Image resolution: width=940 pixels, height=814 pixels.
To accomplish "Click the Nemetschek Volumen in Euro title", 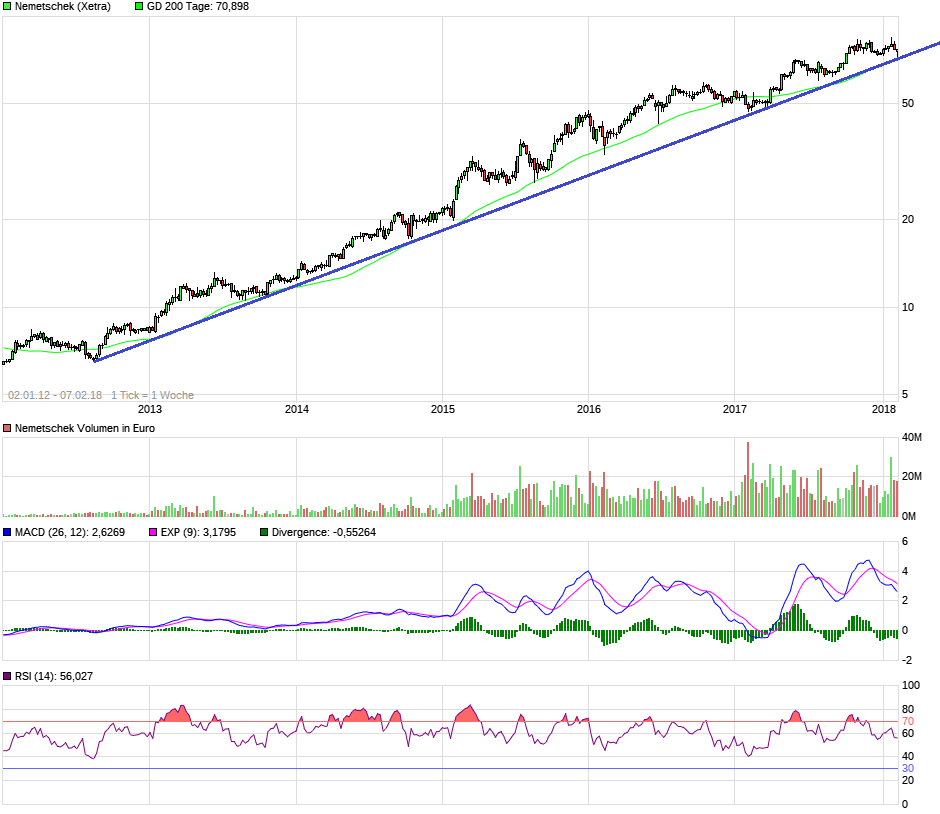I will [x=85, y=428].
